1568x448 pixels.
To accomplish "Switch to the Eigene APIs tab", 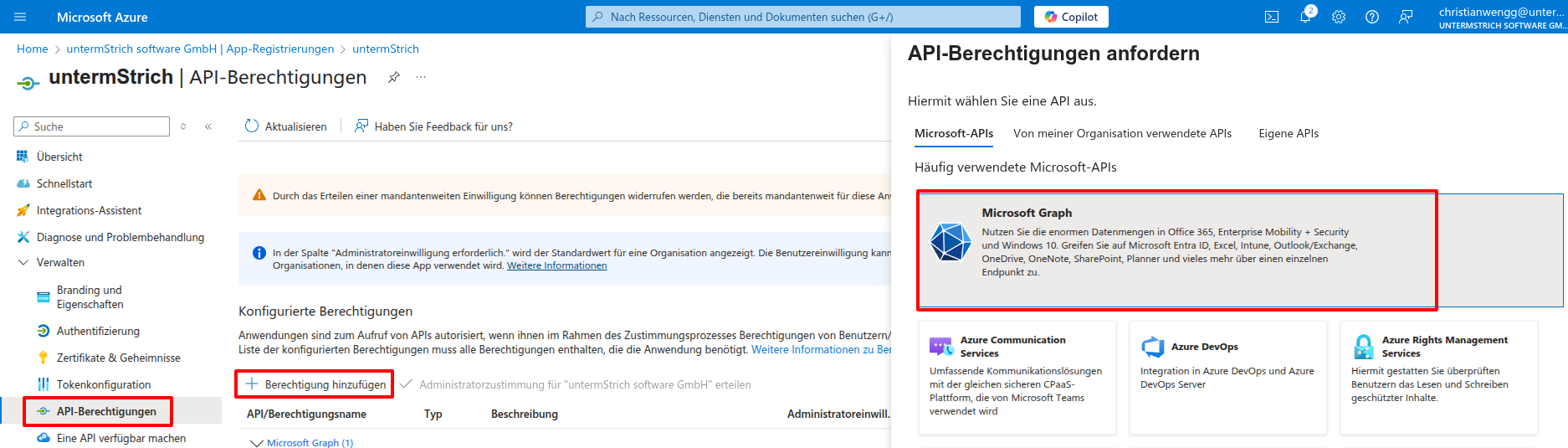I will 1288,133.
